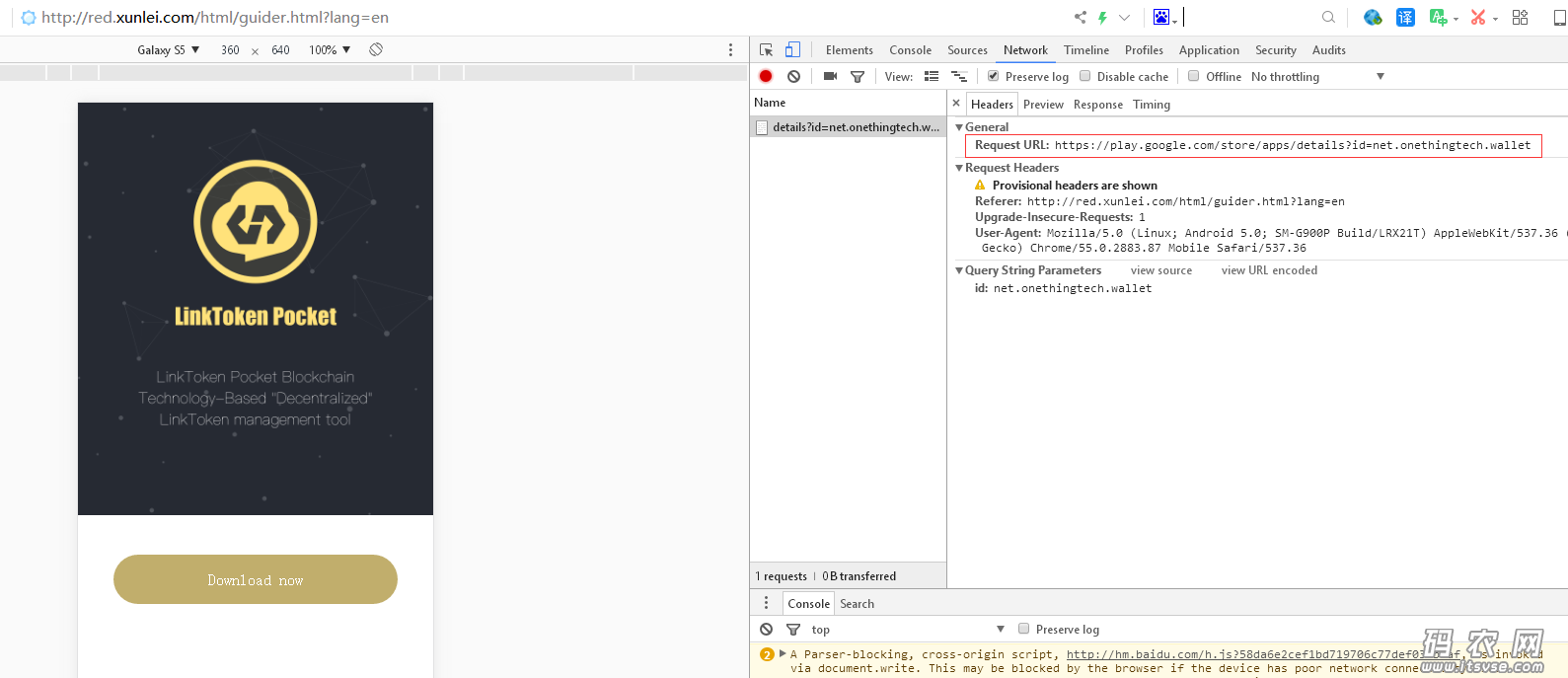Image resolution: width=1568 pixels, height=678 pixels.
Task: Click the clear console icon
Action: pos(767,629)
